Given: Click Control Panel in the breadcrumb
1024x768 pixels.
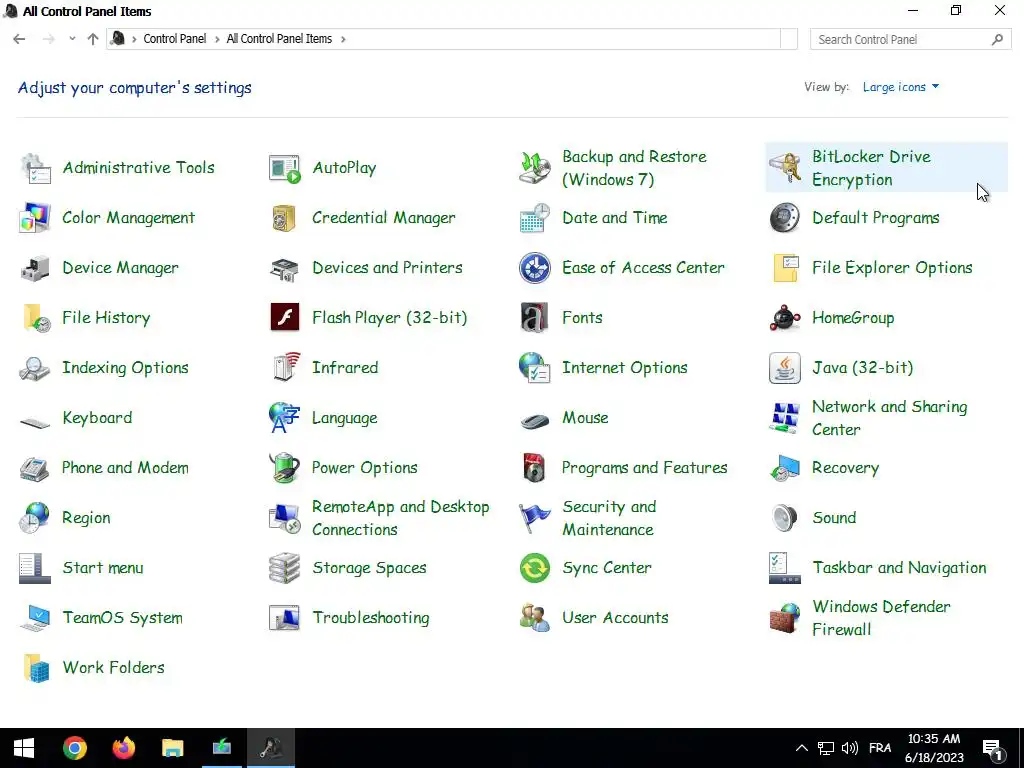Looking at the screenshot, I should [174, 39].
